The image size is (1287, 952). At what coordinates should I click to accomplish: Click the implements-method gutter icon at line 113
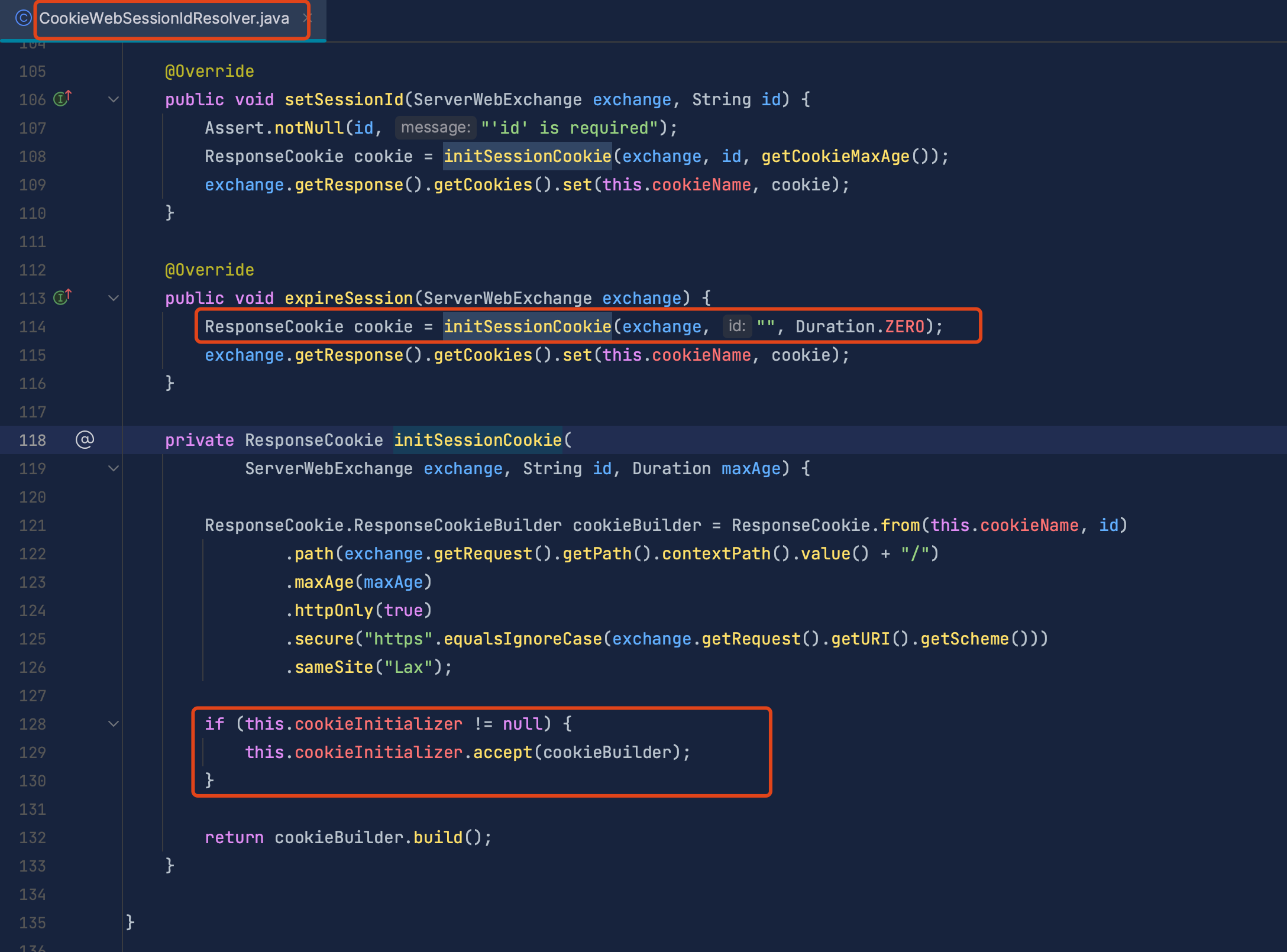click(x=62, y=297)
